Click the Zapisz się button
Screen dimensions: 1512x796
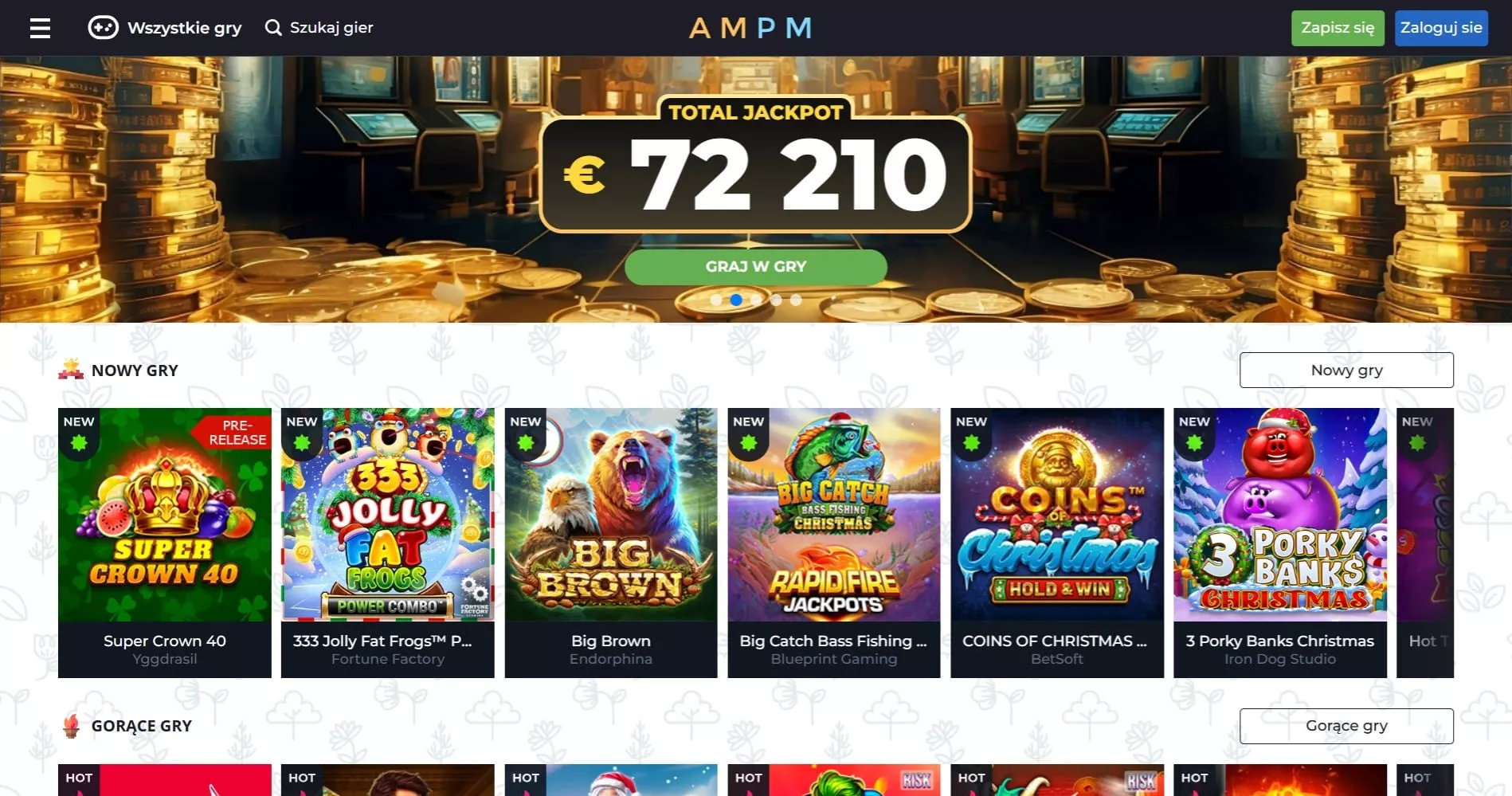pyautogui.click(x=1338, y=28)
